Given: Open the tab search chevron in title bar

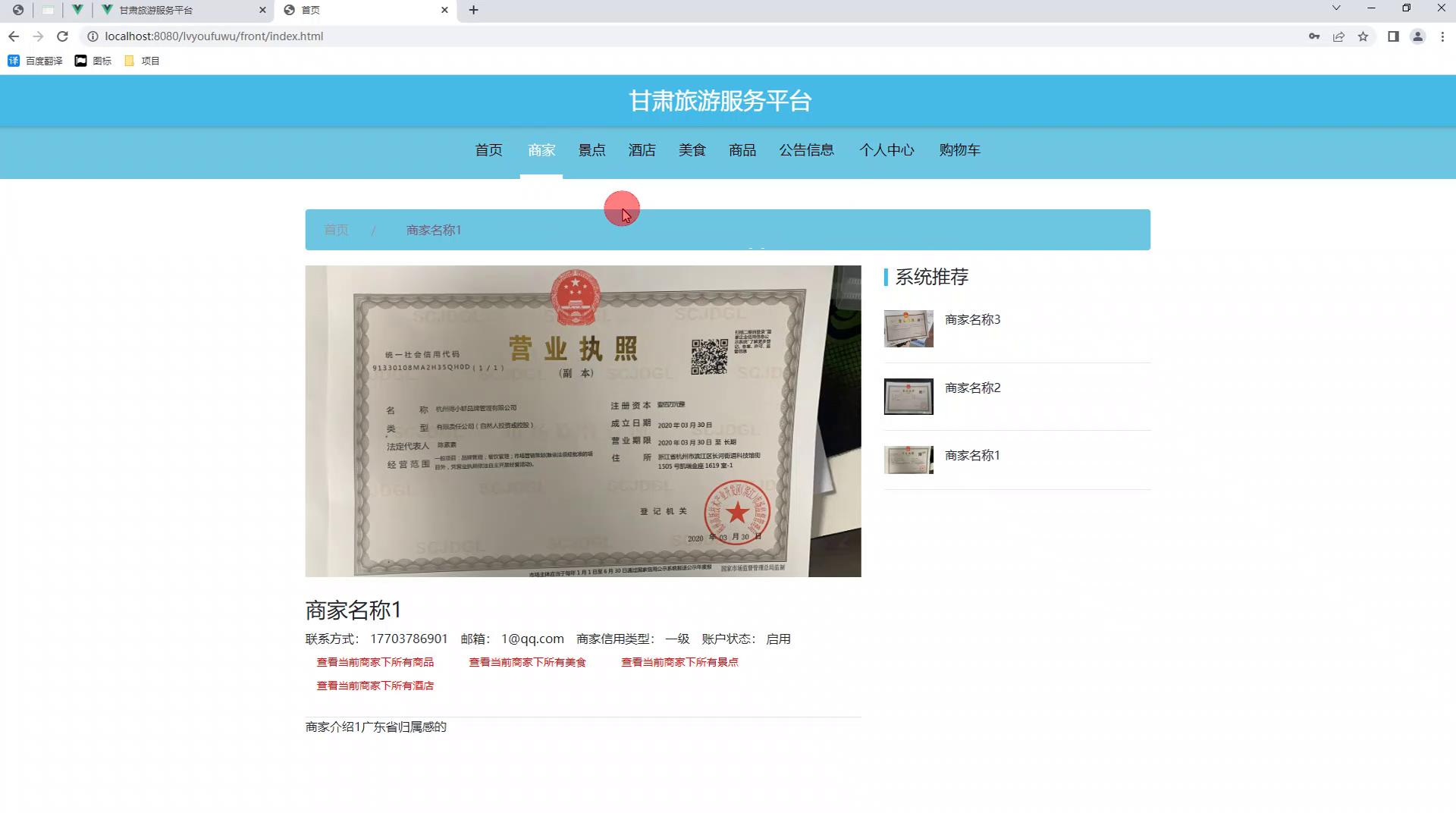Looking at the screenshot, I should click(x=1336, y=8).
